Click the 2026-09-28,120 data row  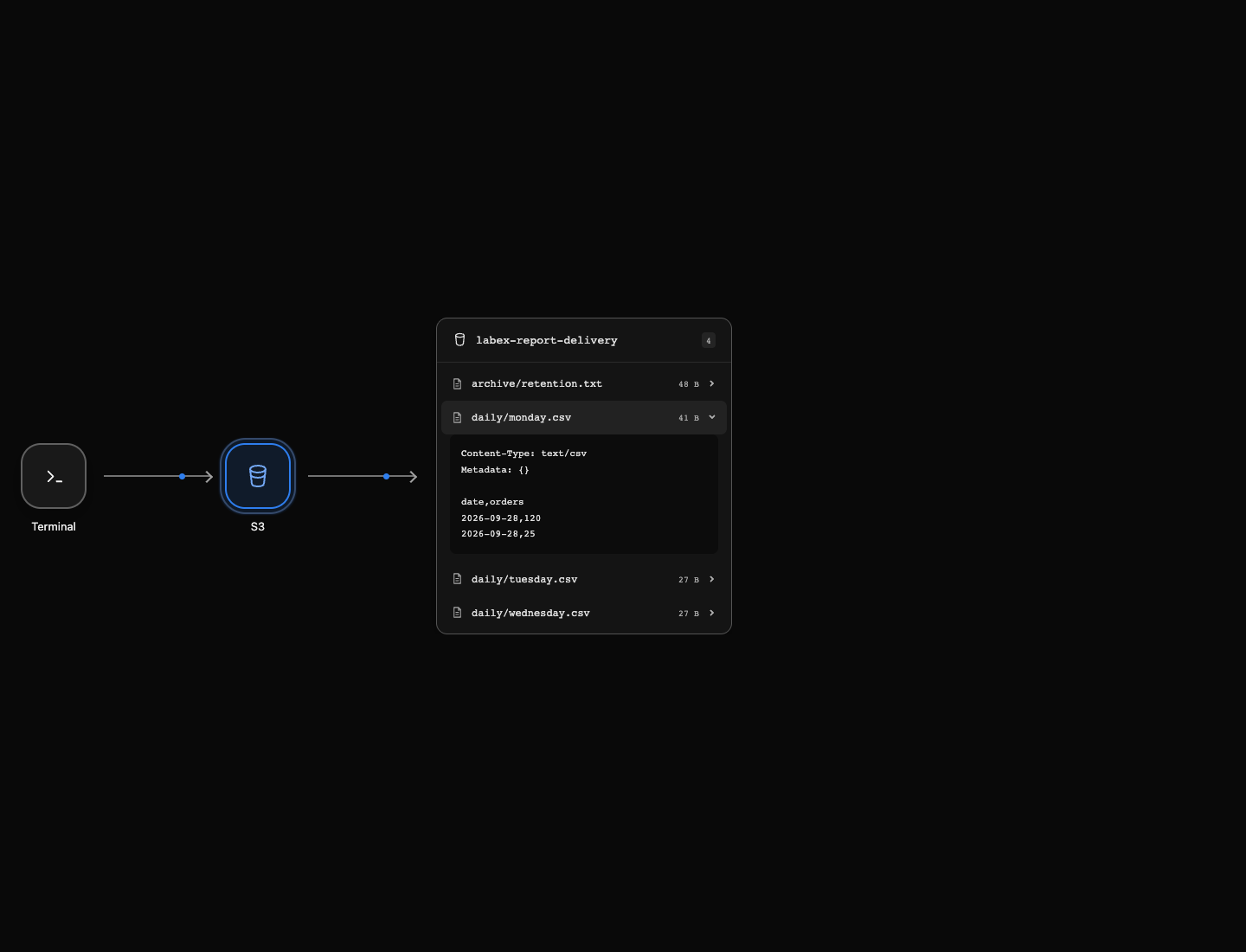click(501, 518)
